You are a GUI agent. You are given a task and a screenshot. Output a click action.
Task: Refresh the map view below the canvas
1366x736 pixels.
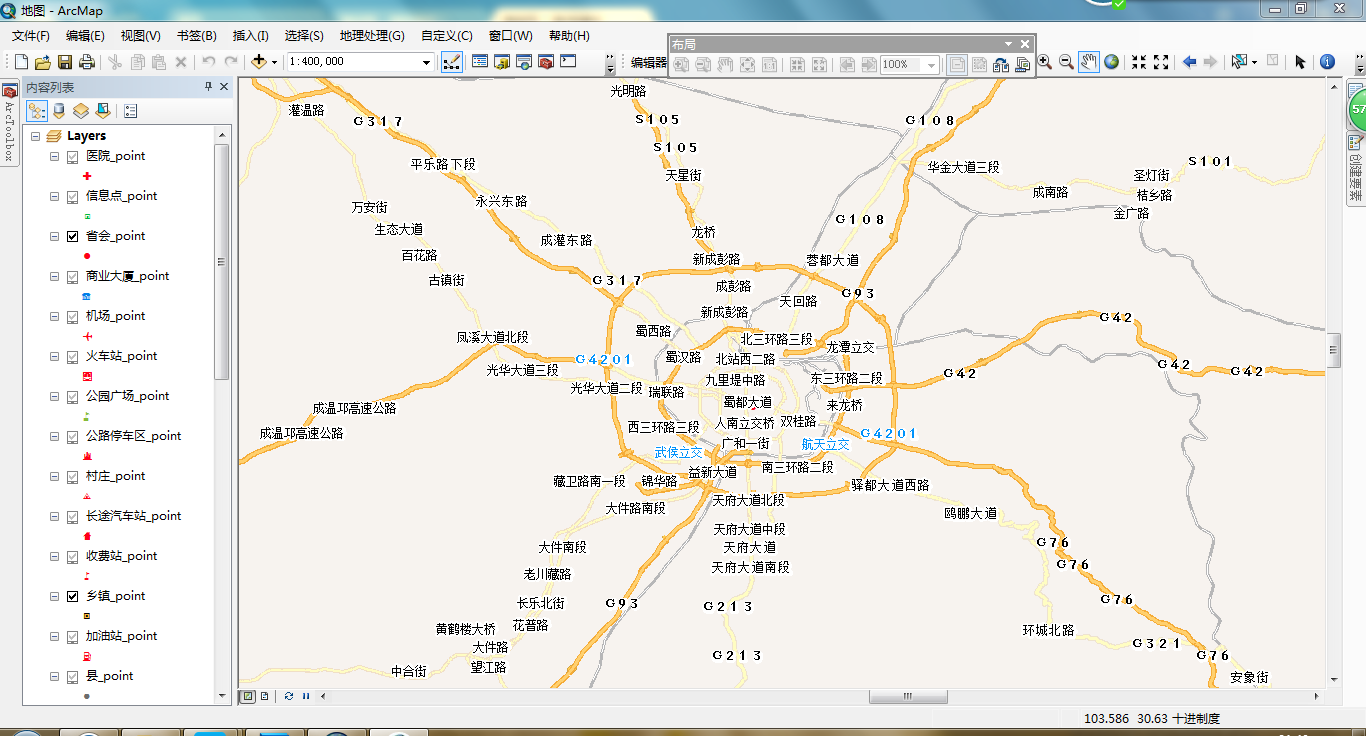tap(290, 696)
